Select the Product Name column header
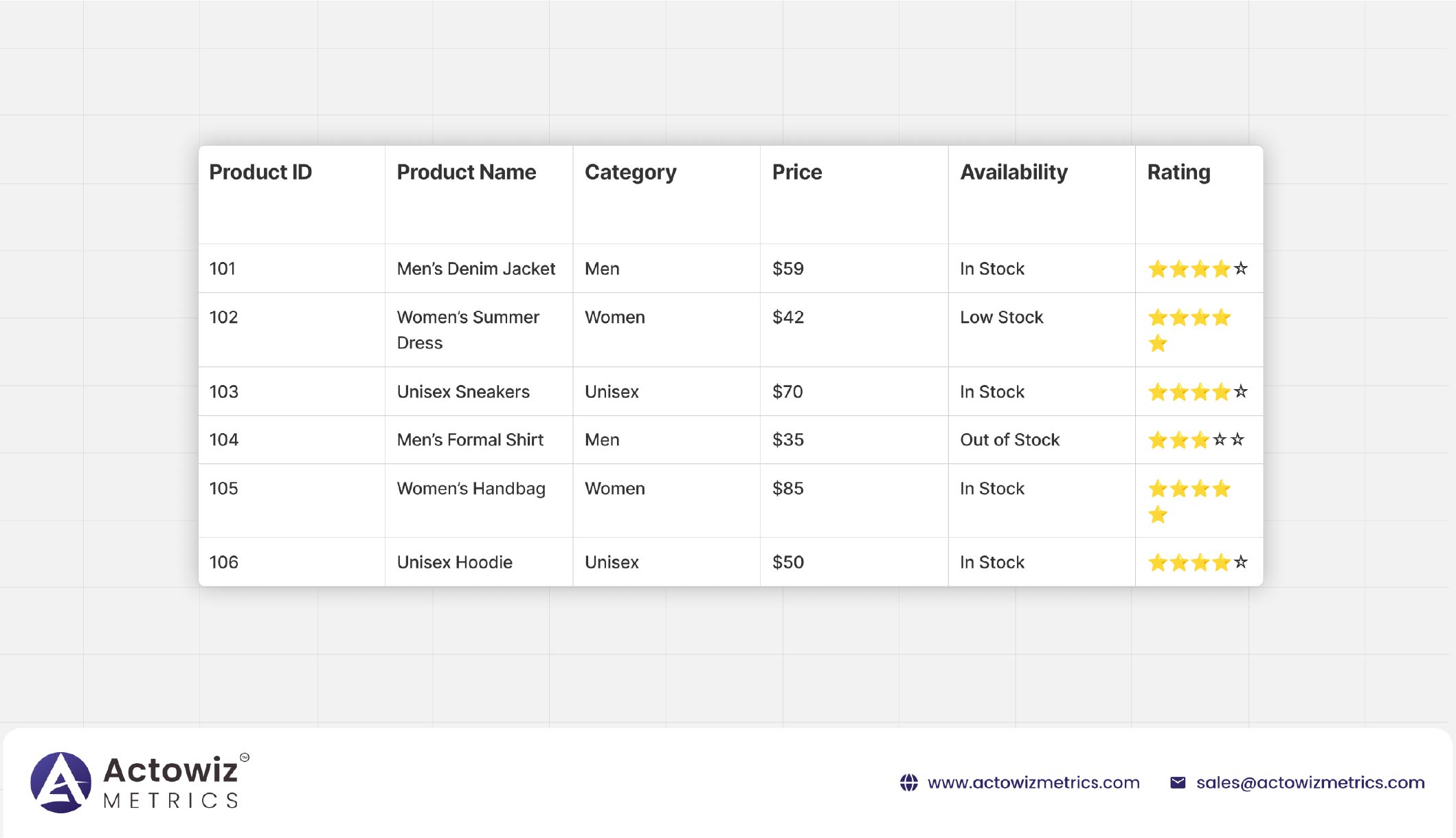Image resolution: width=1456 pixels, height=838 pixels. tap(467, 172)
